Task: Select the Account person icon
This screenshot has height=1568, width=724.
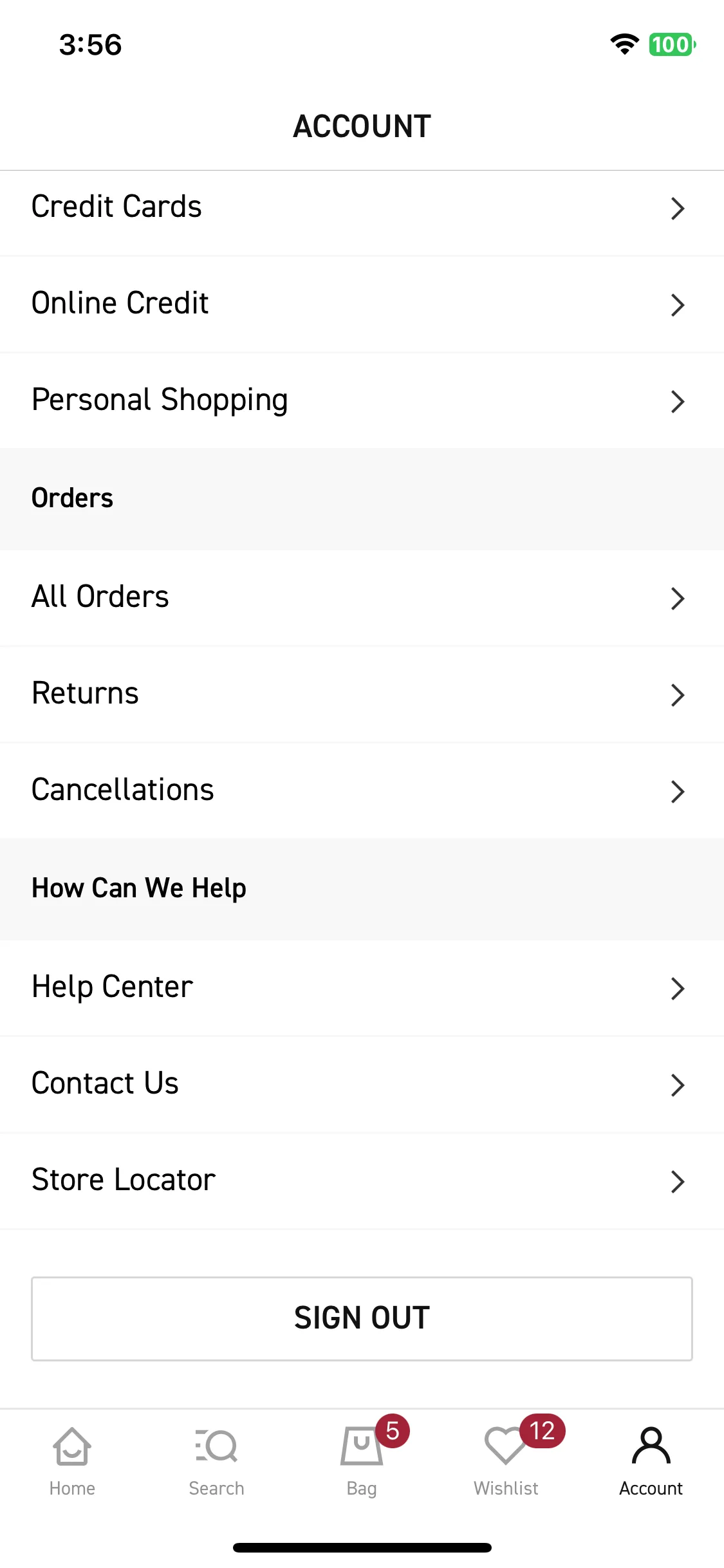Action: click(651, 1446)
